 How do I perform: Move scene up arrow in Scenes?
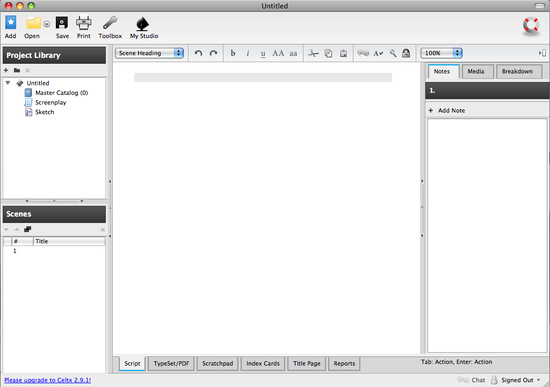(x=17, y=229)
